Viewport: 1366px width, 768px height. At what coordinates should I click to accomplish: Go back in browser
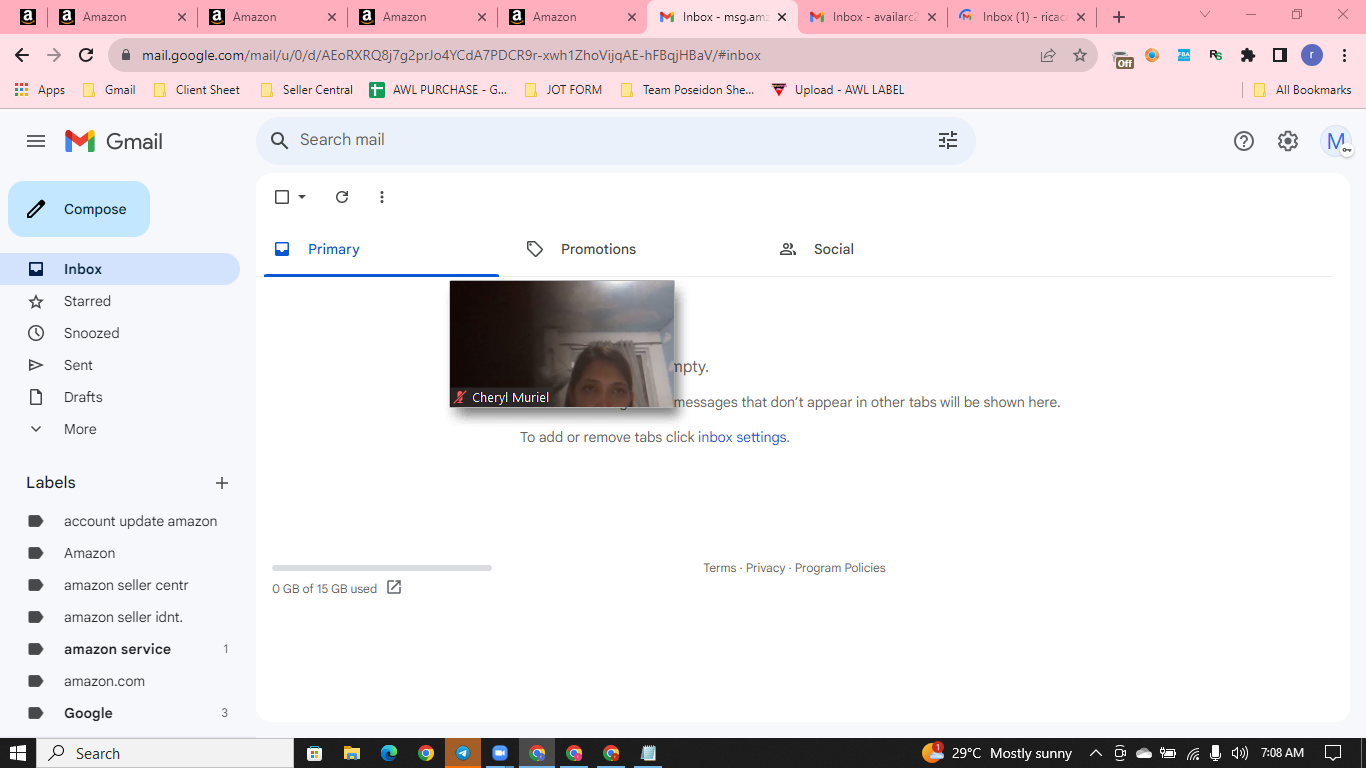22,55
